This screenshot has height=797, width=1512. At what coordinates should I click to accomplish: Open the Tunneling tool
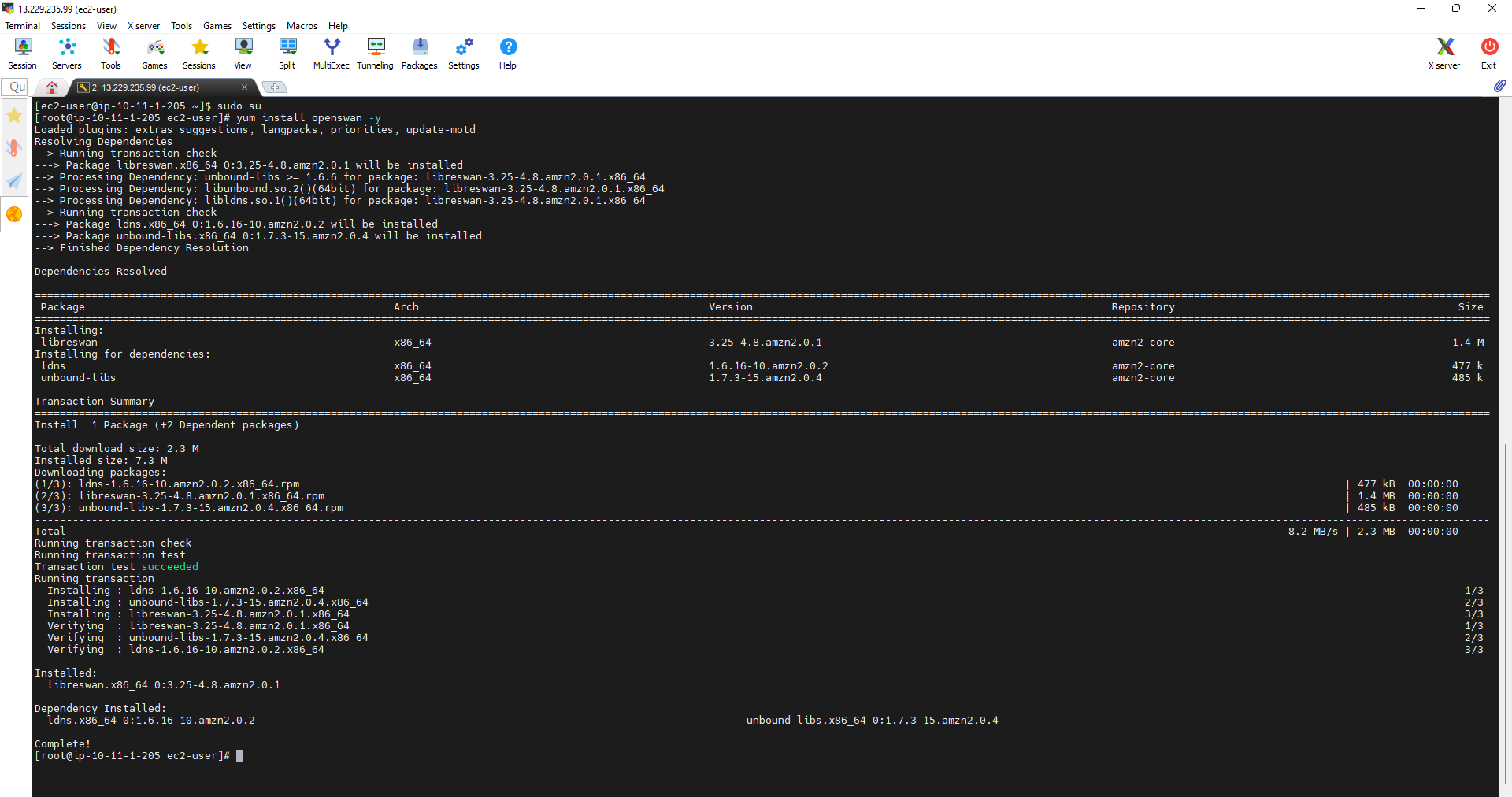coord(376,54)
